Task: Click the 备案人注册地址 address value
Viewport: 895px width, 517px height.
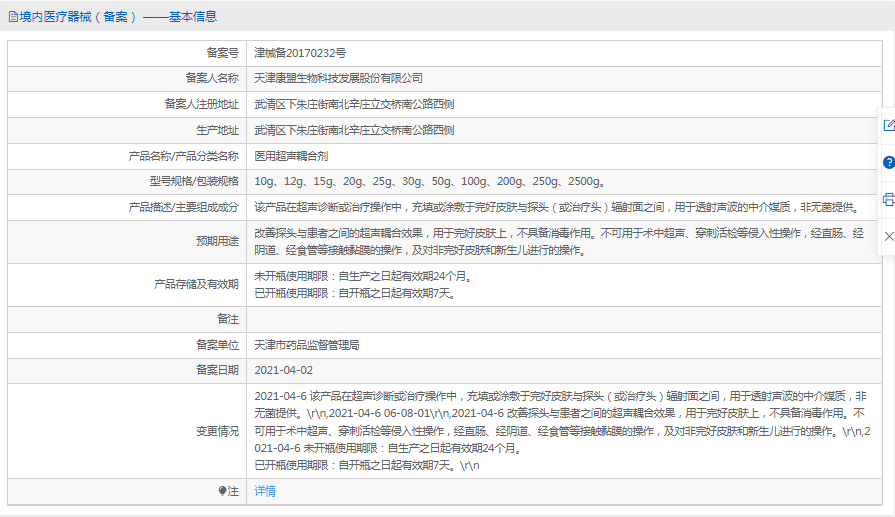Action: (354, 104)
